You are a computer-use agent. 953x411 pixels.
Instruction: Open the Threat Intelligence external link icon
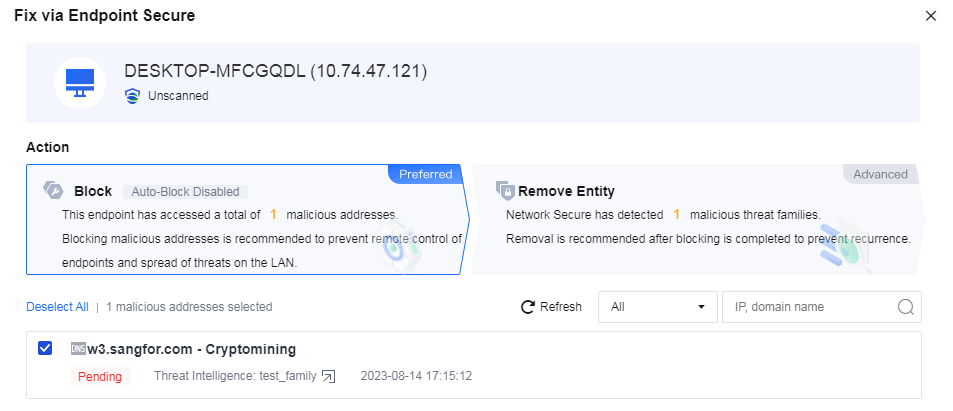tap(328, 376)
